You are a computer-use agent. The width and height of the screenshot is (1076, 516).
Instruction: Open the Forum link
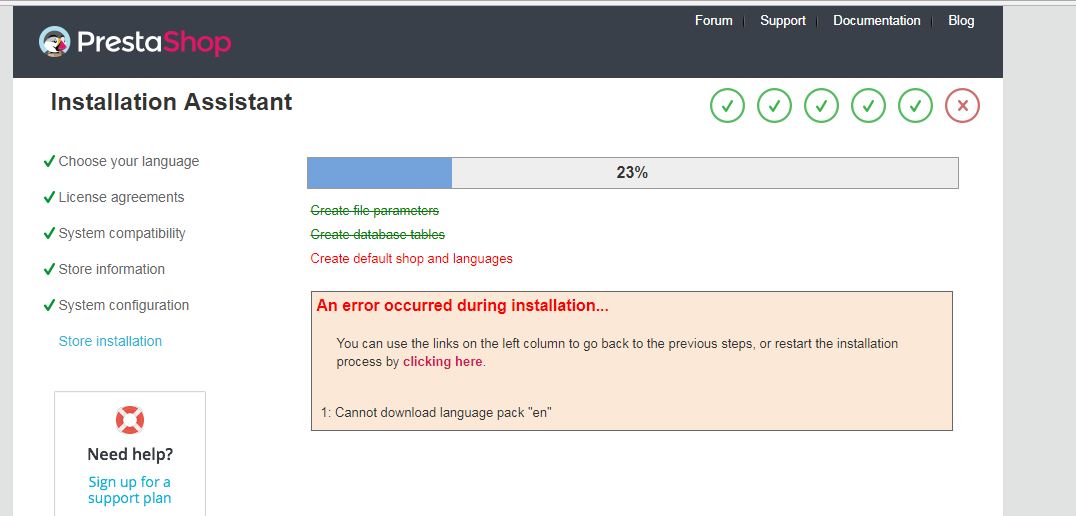(x=714, y=21)
